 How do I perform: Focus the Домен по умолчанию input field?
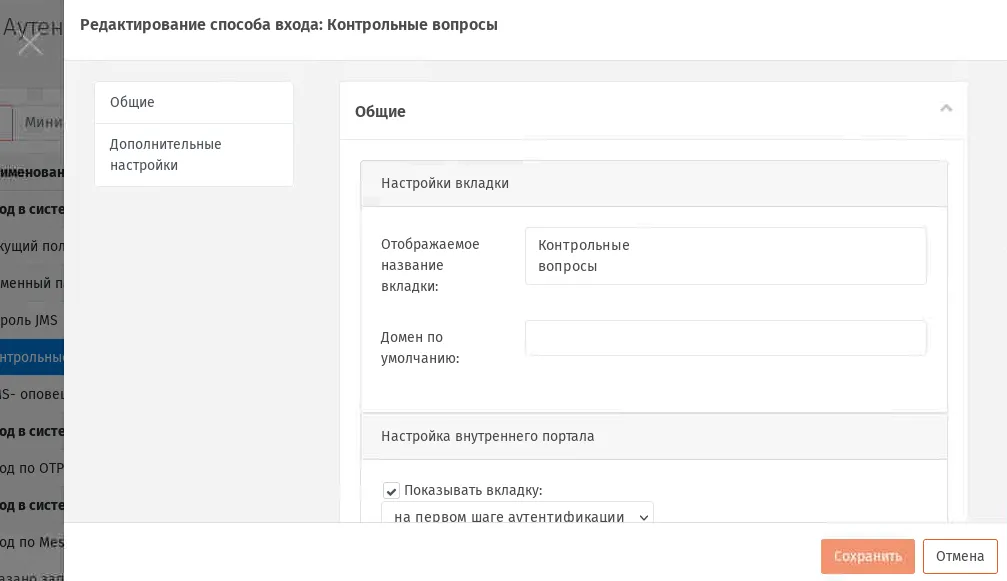point(725,338)
